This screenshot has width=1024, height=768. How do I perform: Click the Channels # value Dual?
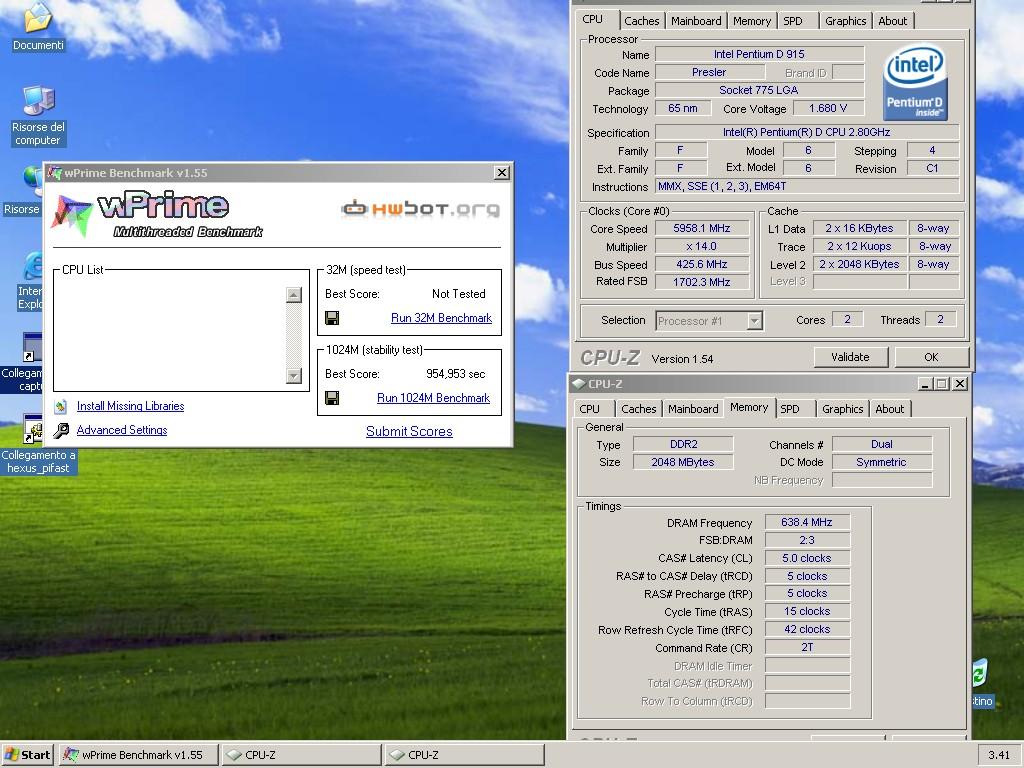[x=882, y=444]
